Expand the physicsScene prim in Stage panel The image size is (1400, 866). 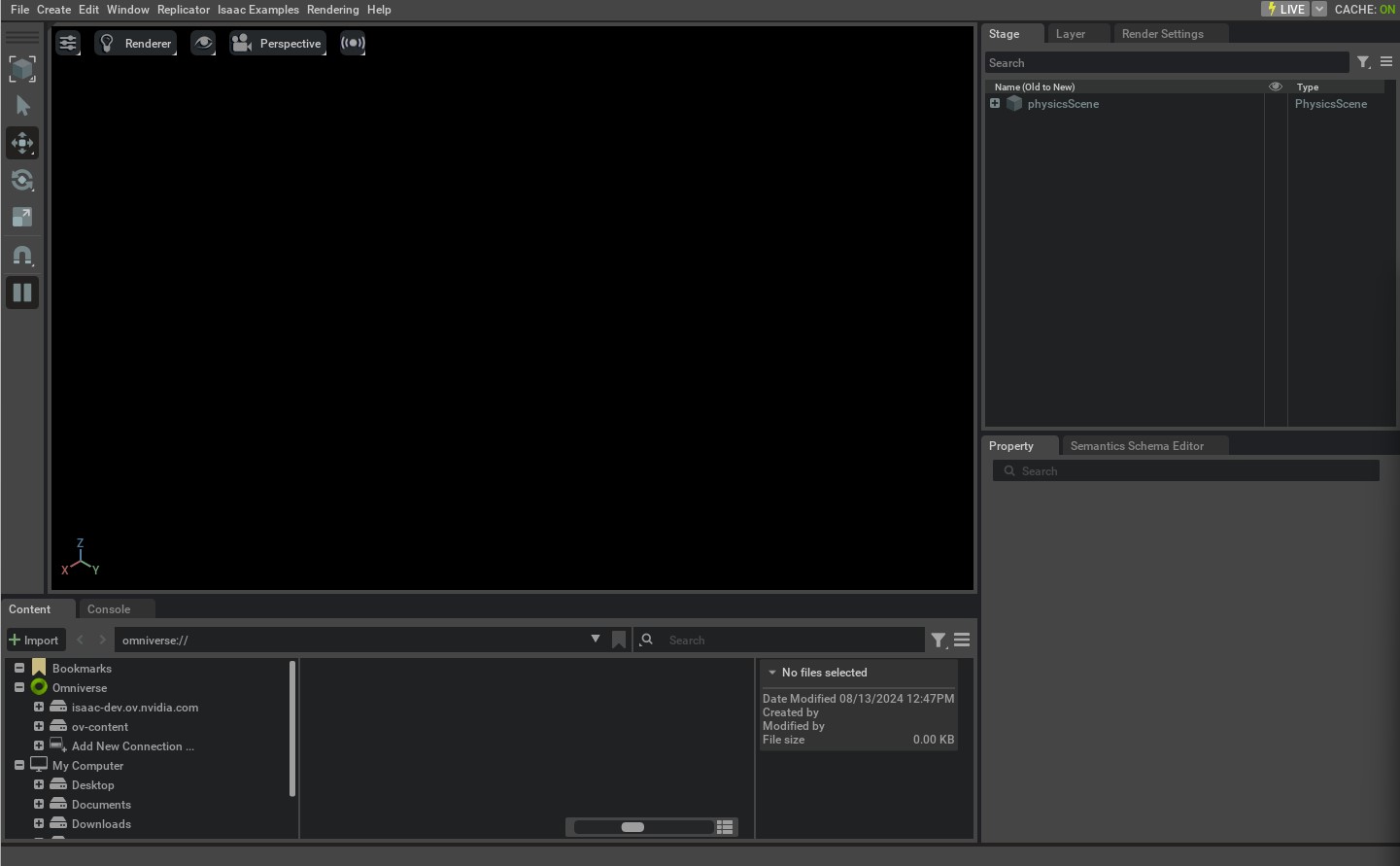pyautogui.click(x=995, y=103)
